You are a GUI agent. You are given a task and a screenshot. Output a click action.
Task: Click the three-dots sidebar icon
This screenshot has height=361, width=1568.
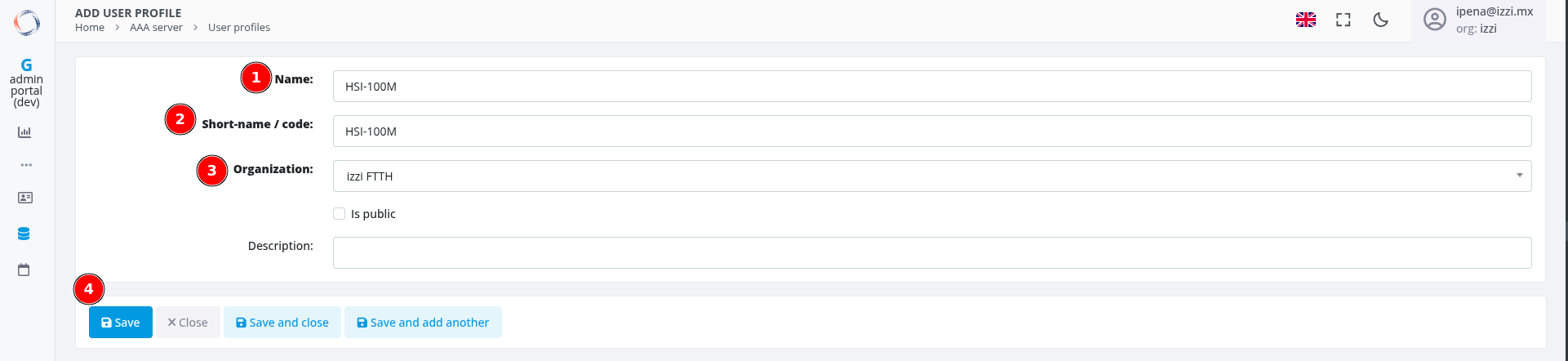[26, 165]
